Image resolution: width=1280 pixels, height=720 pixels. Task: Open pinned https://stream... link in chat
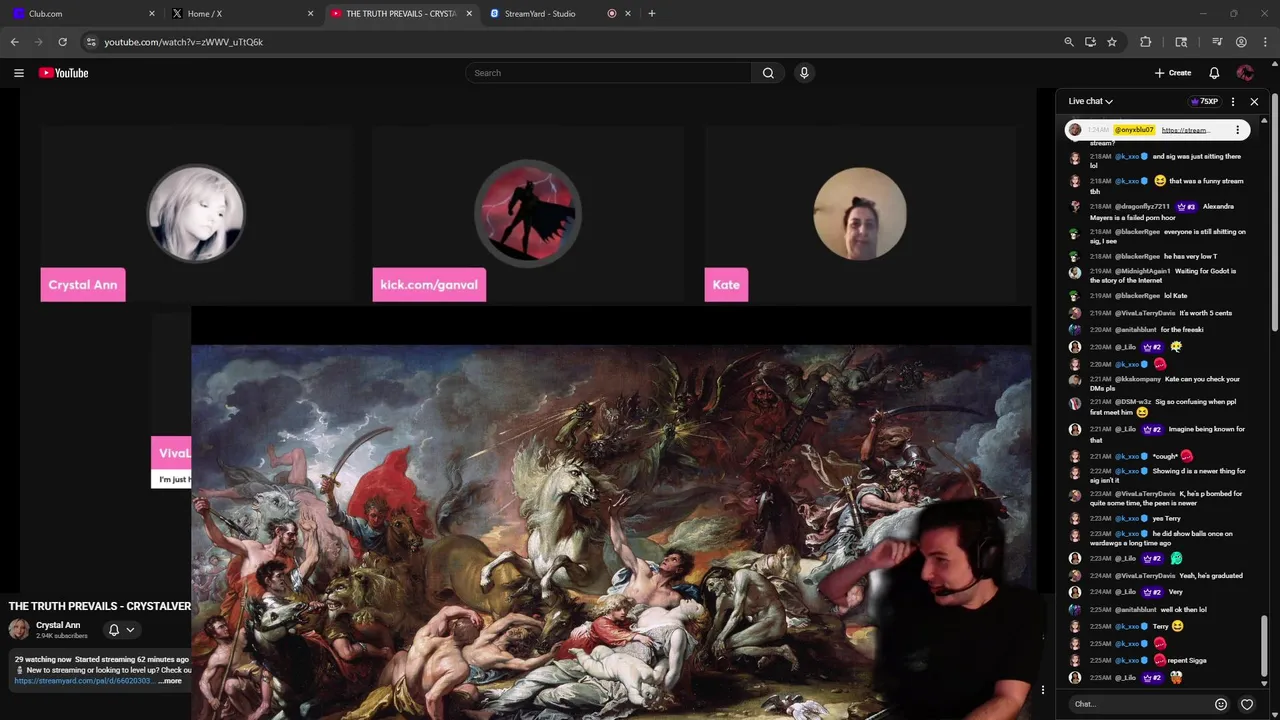(x=1186, y=130)
